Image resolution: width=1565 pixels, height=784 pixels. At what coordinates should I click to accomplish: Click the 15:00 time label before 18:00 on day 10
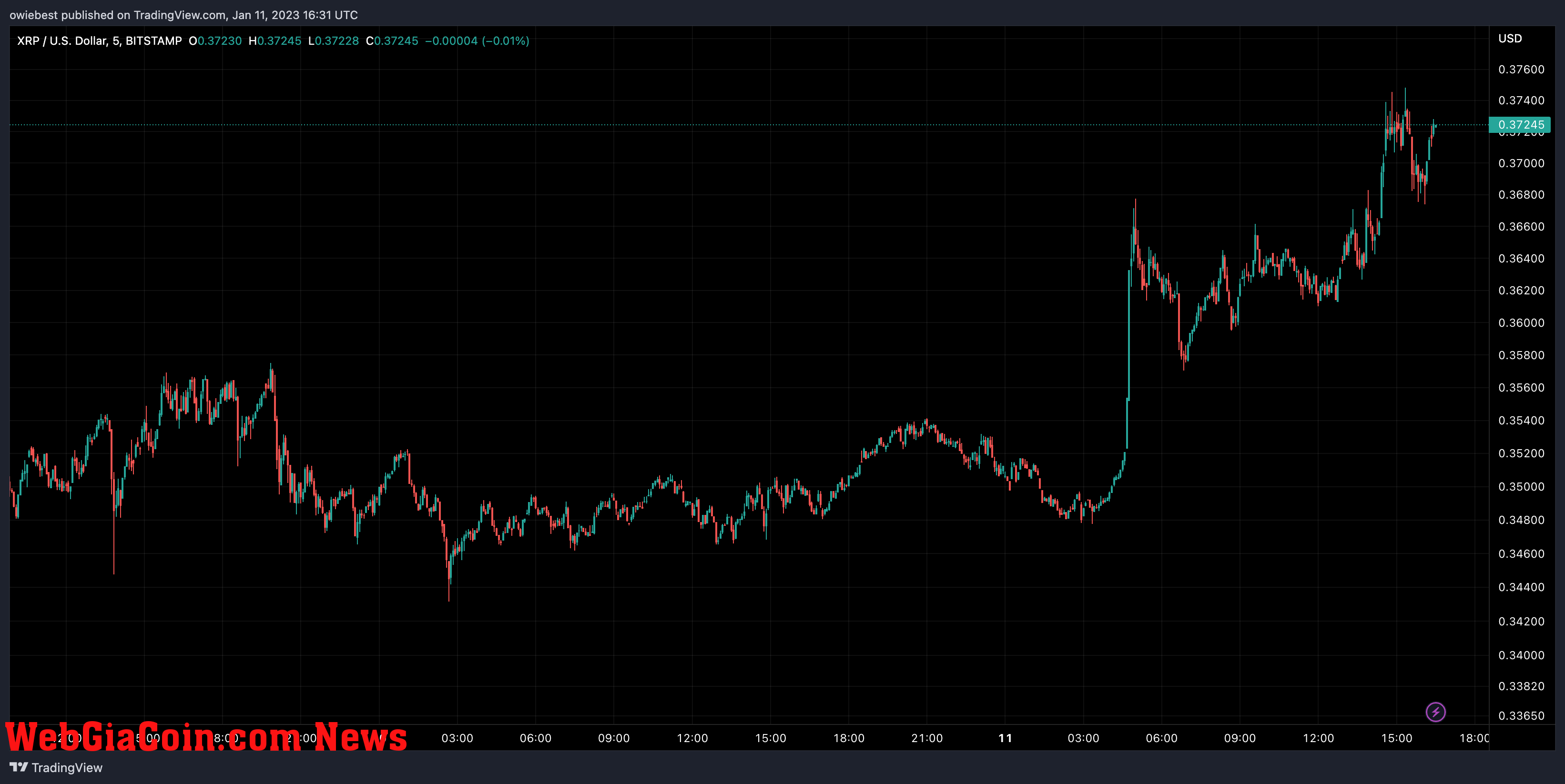coord(771,738)
